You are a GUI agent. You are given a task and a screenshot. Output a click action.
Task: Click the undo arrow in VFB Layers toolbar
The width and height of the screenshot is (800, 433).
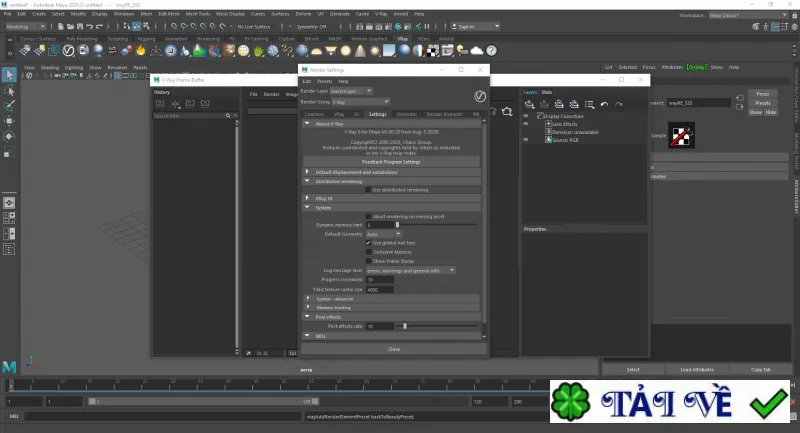pos(604,104)
